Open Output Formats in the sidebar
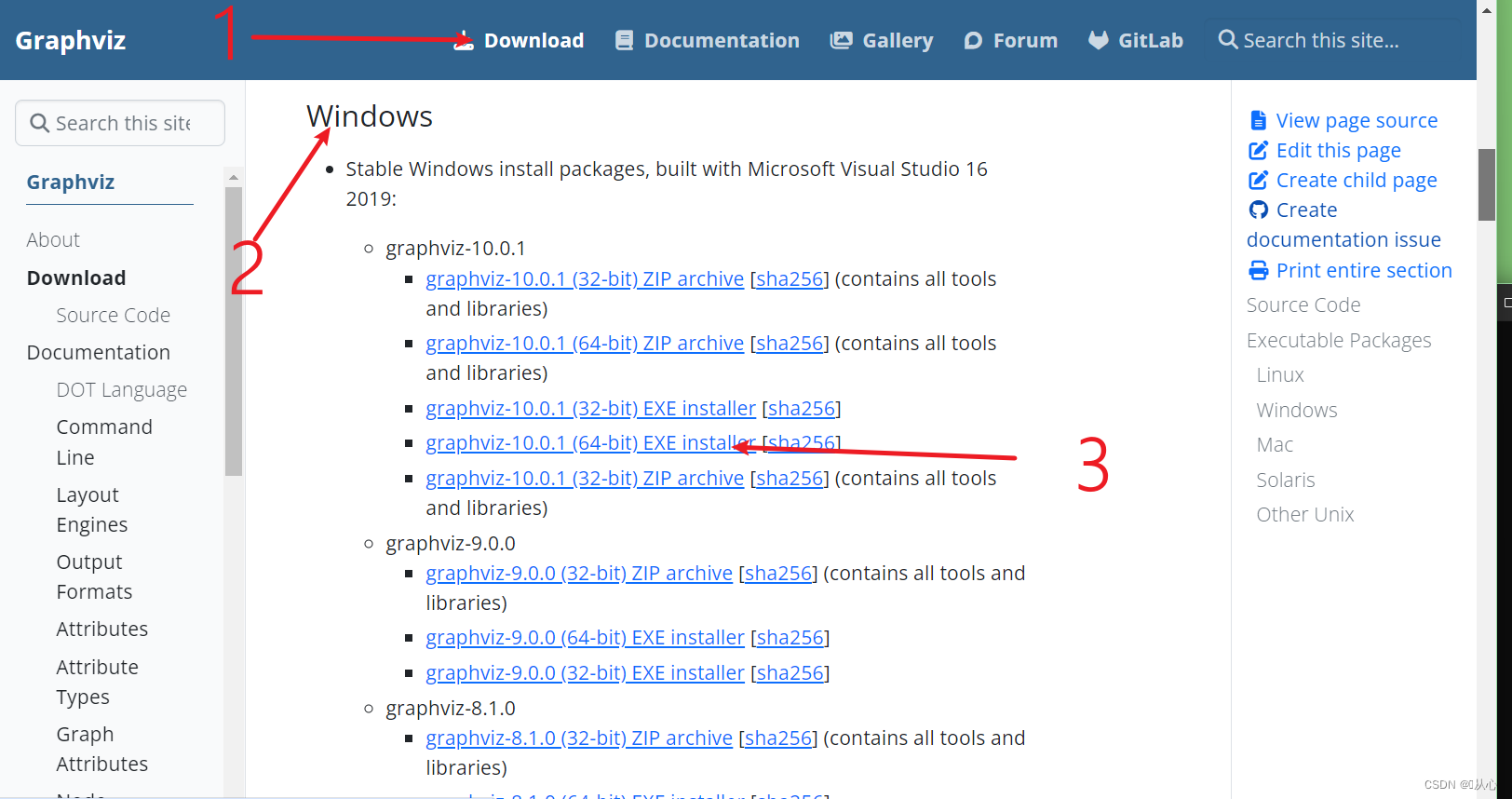The width and height of the screenshot is (1512, 799). pyautogui.click(x=94, y=576)
